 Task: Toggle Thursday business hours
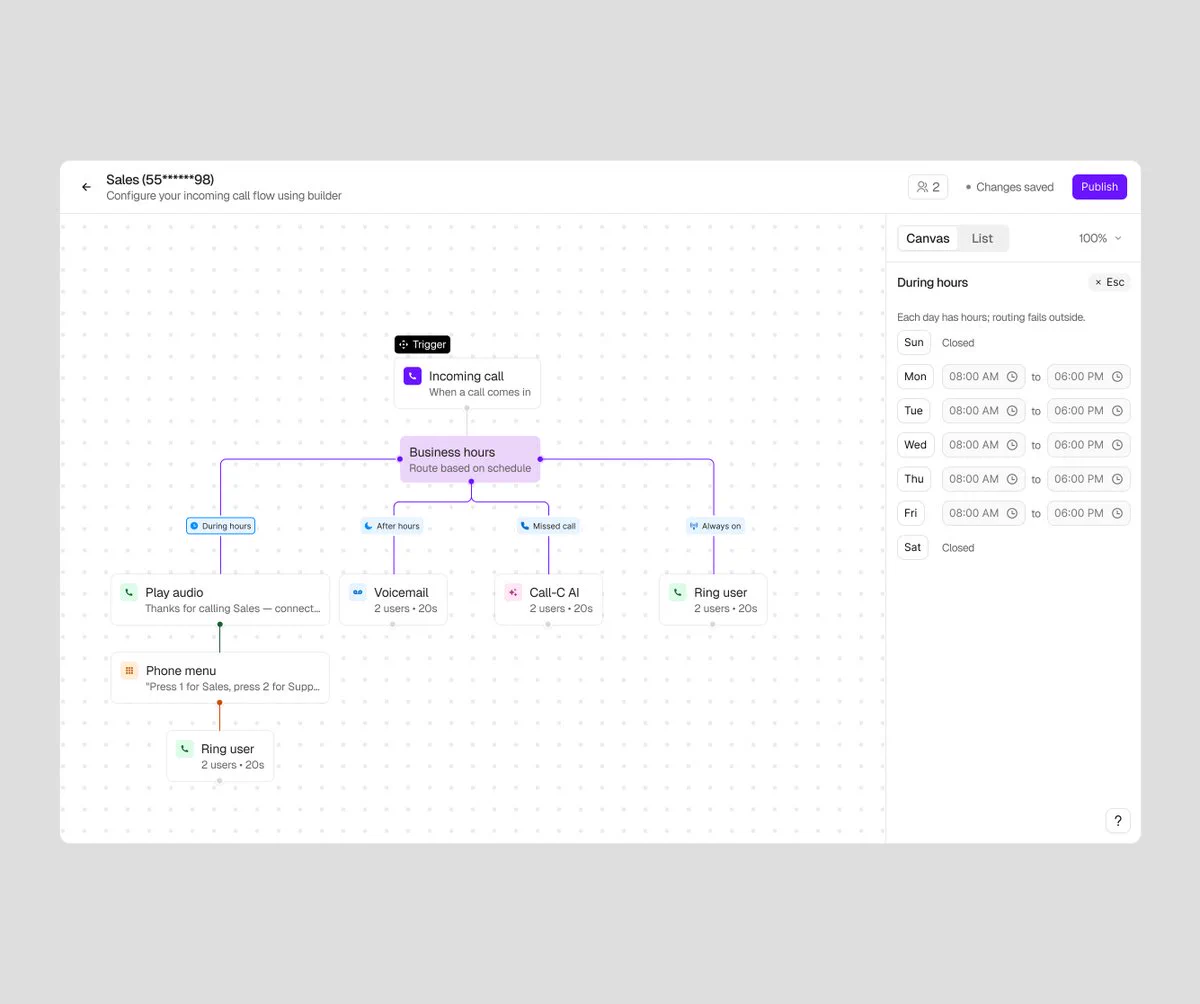pos(914,479)
